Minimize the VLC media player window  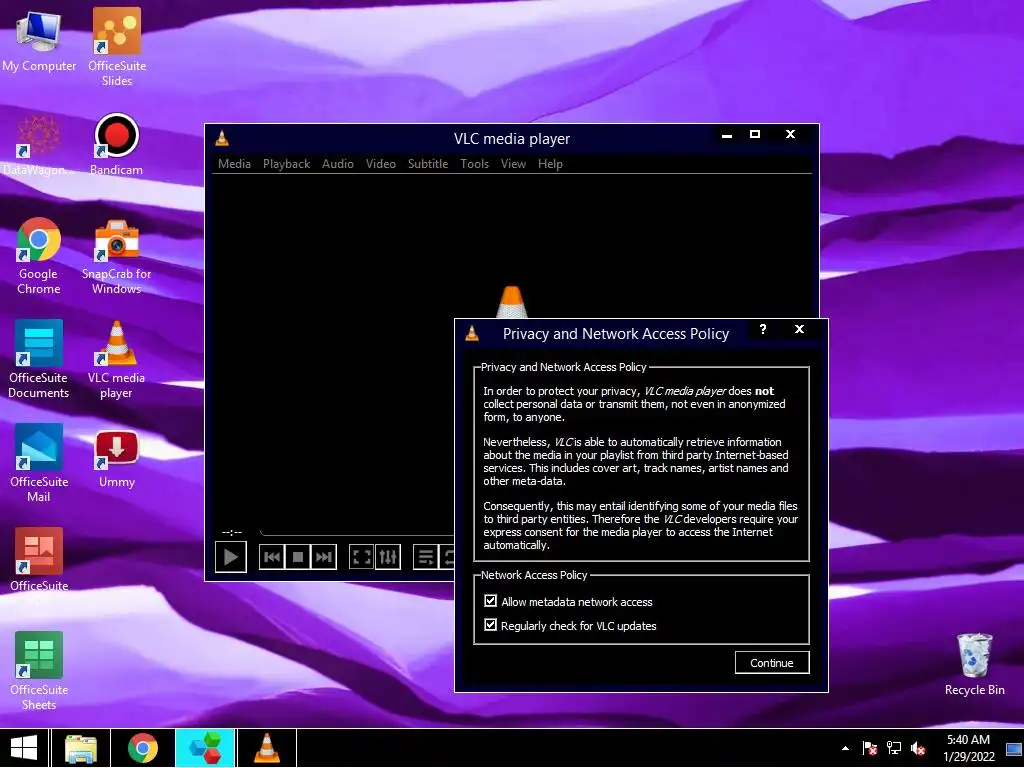[727, 134]
